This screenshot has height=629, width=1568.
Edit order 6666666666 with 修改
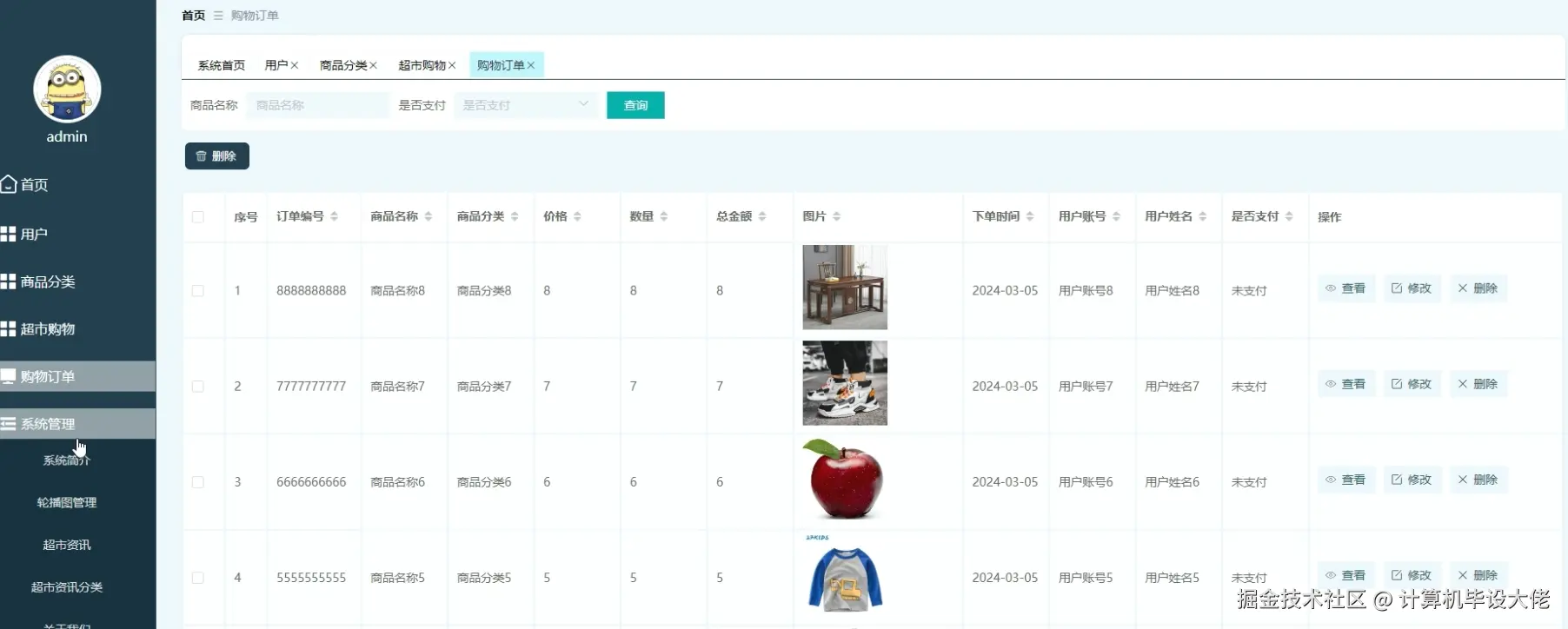click(1412, 480)
